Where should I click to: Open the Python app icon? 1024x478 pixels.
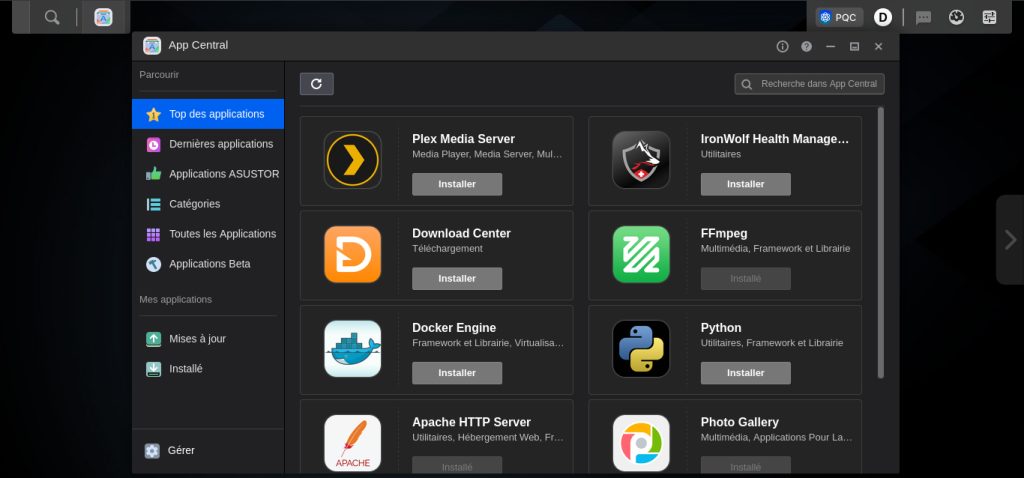pyautogui.click(x=641, y=349)
